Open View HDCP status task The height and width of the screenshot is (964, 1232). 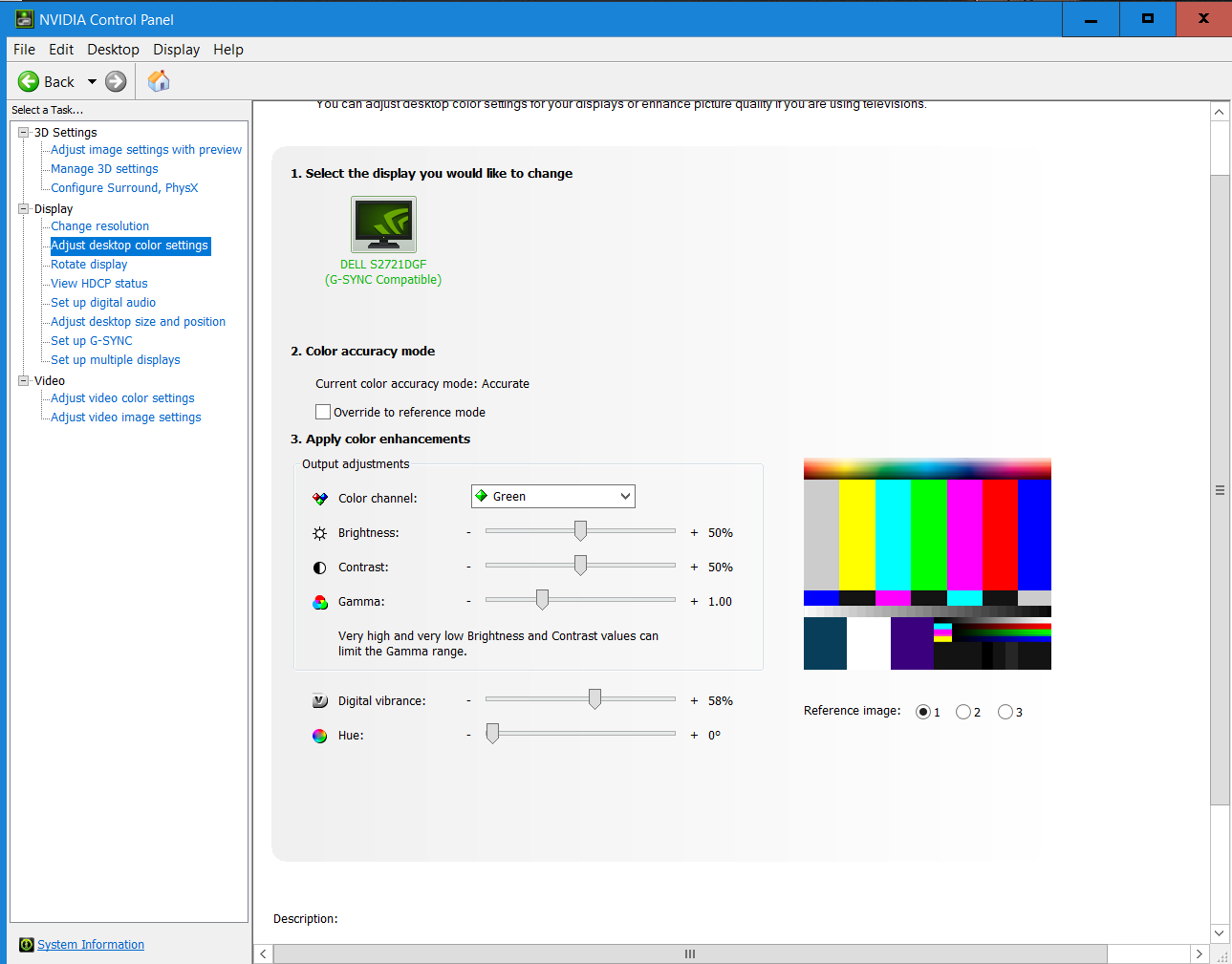(99, 284)
